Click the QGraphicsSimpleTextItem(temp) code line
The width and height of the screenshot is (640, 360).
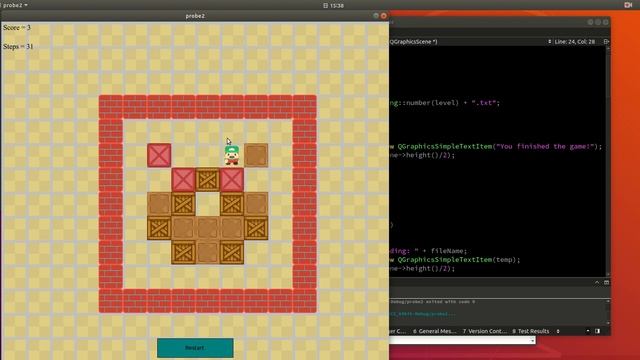point(455,260)
